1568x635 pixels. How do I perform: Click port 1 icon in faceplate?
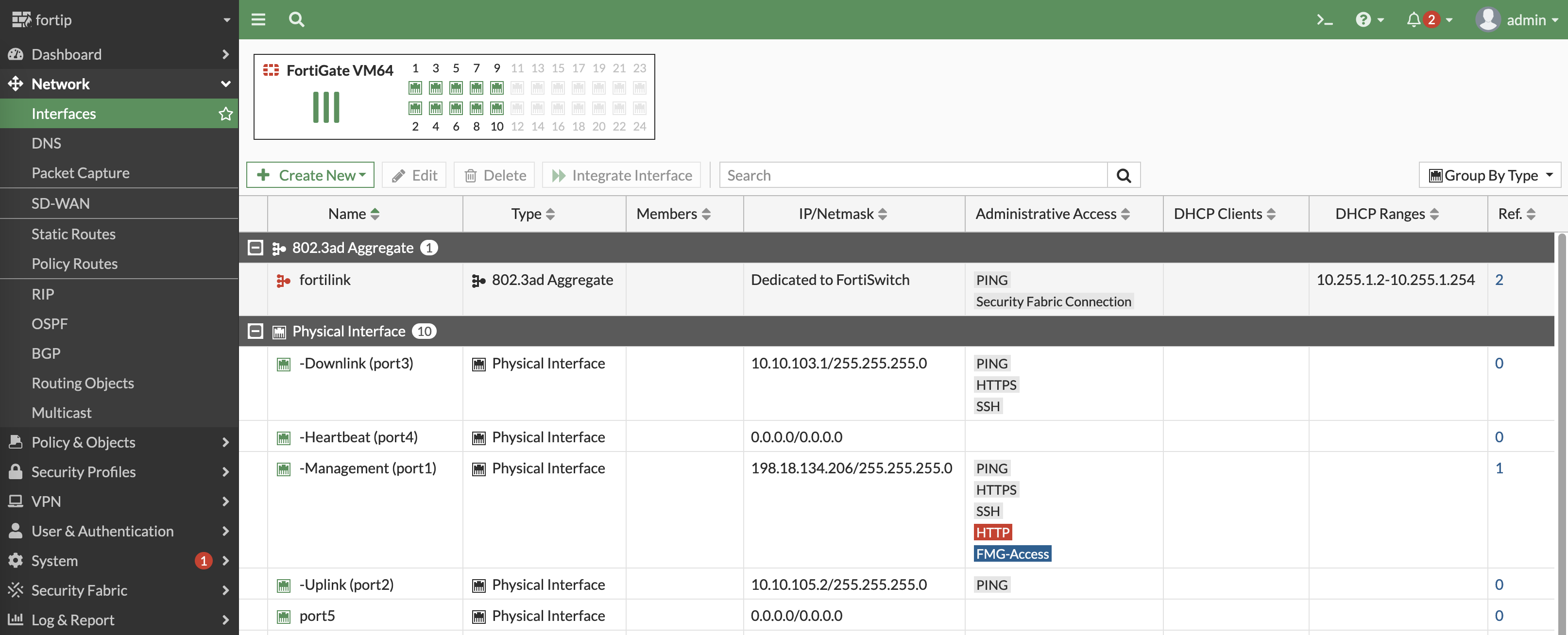415,88
